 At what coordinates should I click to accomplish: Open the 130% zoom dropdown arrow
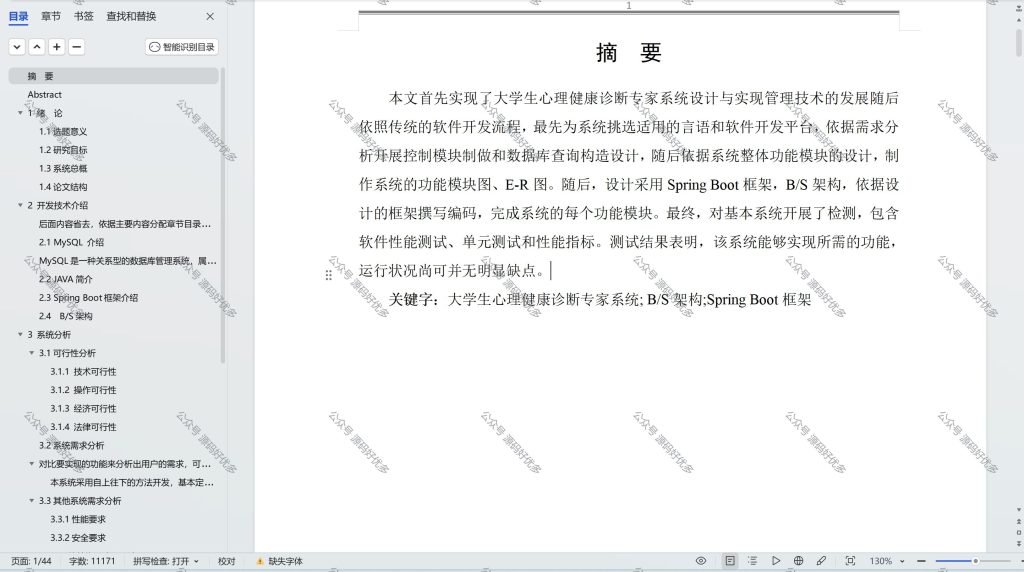tap(902, 561)
